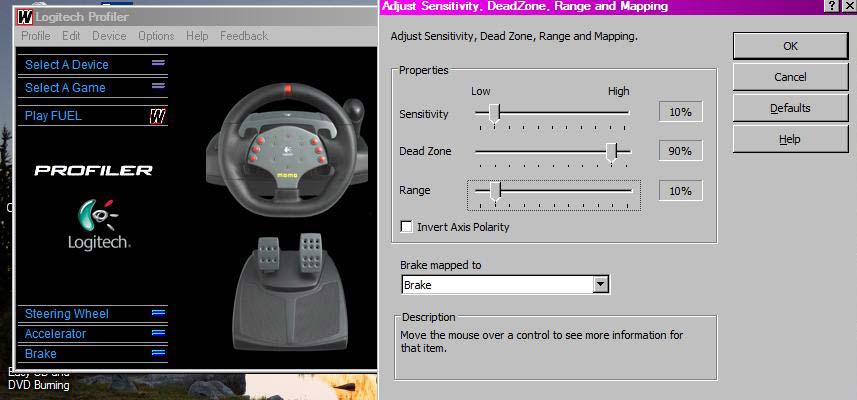Click the PROFILER logo text
Image resolution: width=857 pixels, height=400 pixels.
93,170
